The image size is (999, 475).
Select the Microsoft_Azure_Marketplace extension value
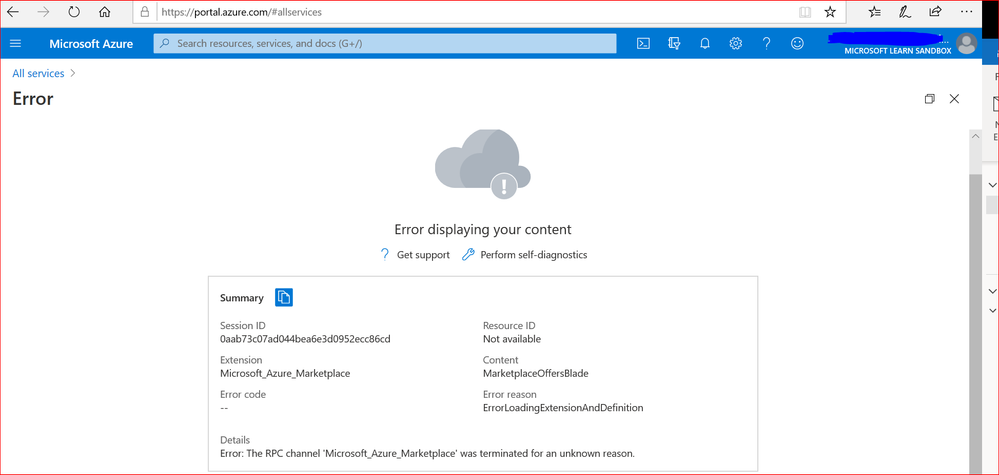285,373
